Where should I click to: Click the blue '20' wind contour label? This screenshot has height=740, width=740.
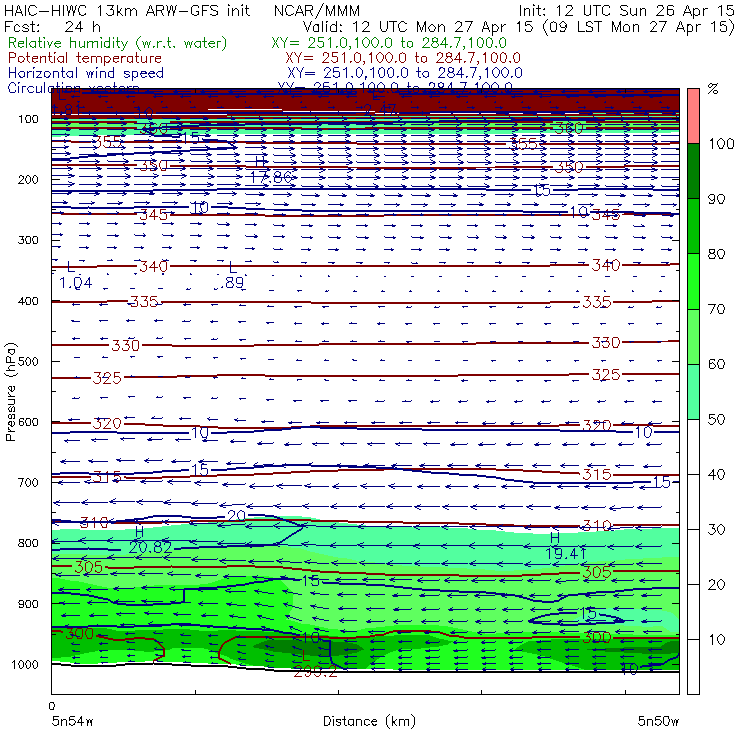point(236,516)
